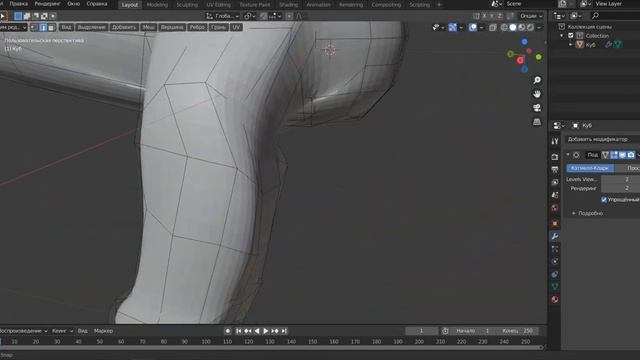Toggle viewport overlays display
Image resolution: width=640 pixels, height=360 pixels.
473,27
